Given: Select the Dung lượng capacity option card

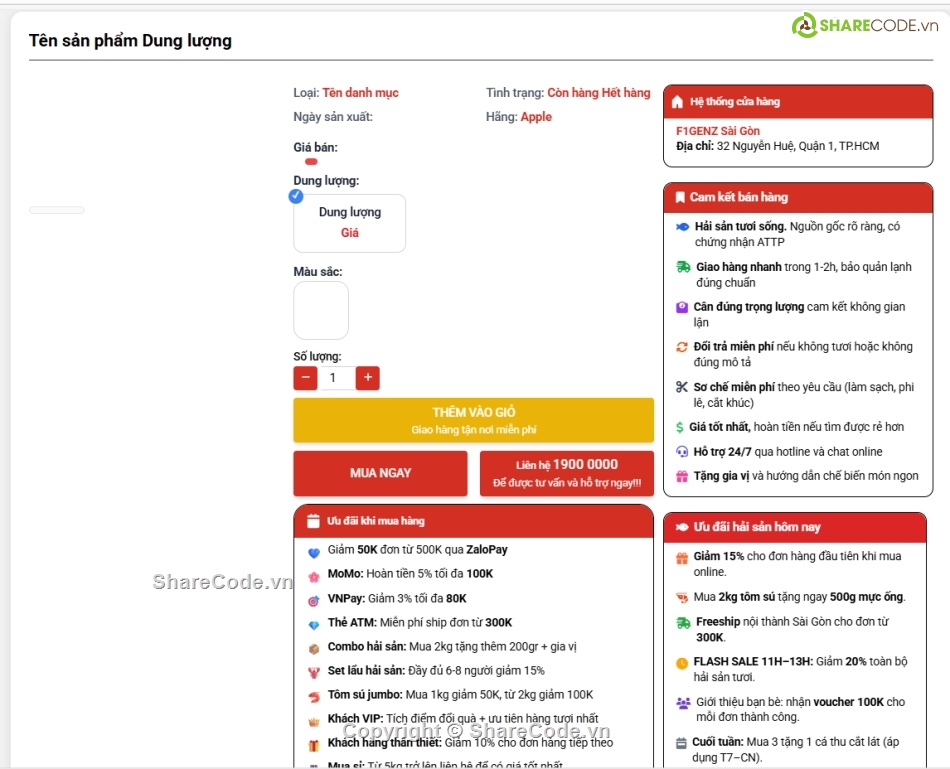Looking at the screenshot, I should 349,223.
